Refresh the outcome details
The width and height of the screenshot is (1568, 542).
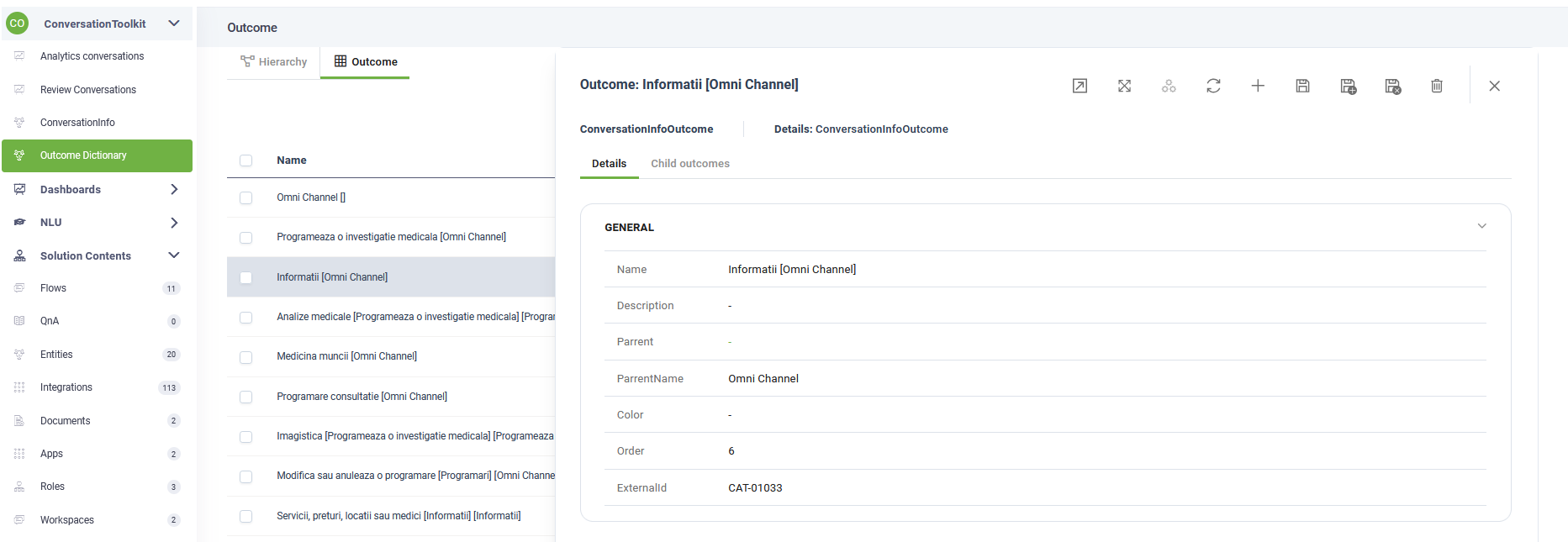pos(1213,86)
